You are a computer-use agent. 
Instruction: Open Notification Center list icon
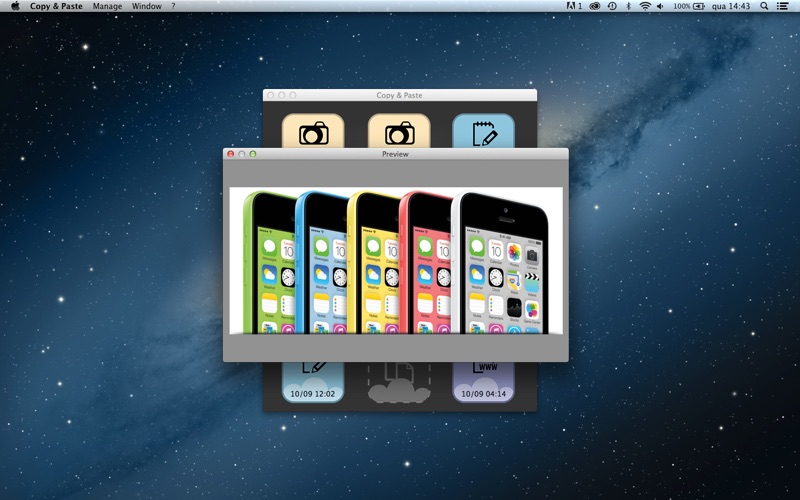point(782,6)
